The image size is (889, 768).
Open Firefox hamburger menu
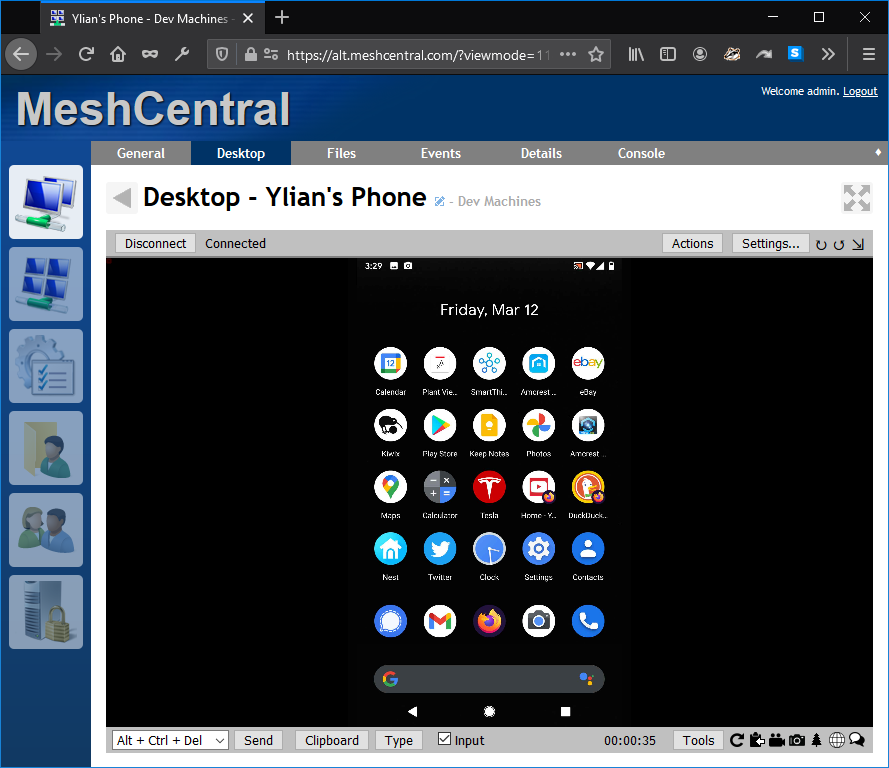pos(869,54)
